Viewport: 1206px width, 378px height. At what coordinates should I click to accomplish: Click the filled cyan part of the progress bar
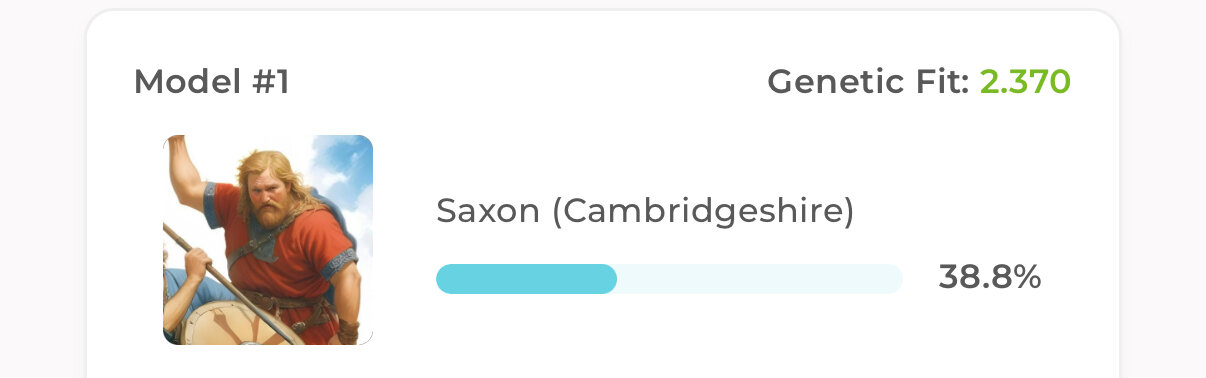[526, 279]
